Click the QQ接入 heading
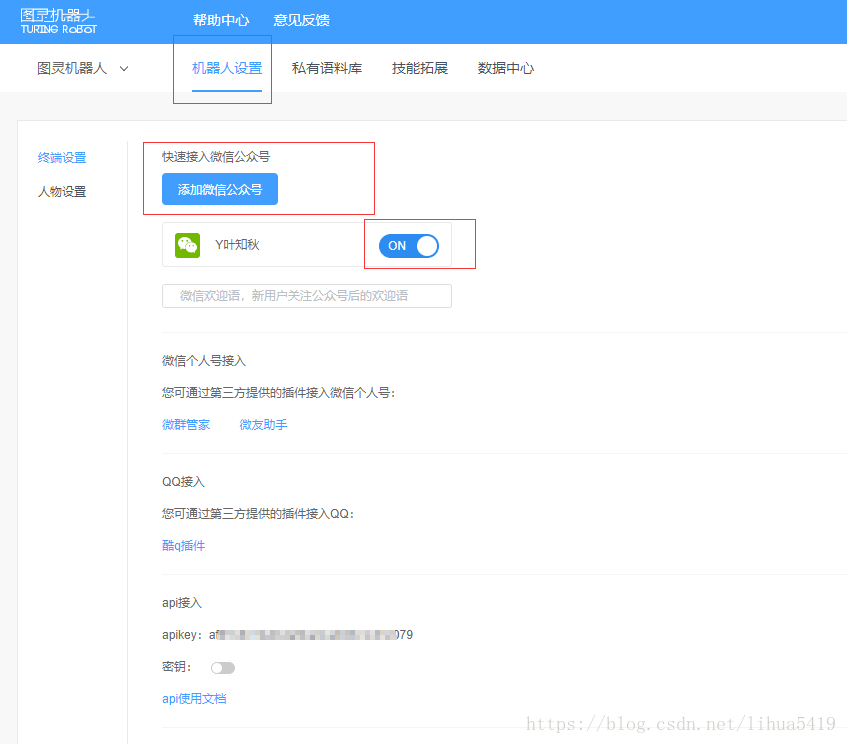Image resolution: width=847 pixels, height=744 pixels. tap(183, 482)
